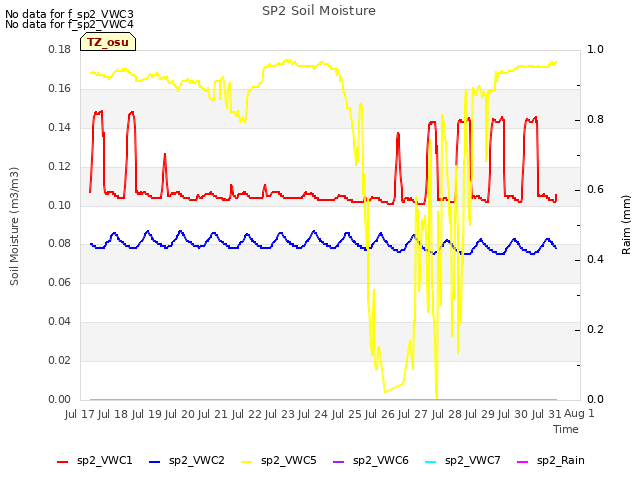Screen dimensions: 640x480
Task: Click the Jul 21 x-axis tick label
Action: point(214,414)
